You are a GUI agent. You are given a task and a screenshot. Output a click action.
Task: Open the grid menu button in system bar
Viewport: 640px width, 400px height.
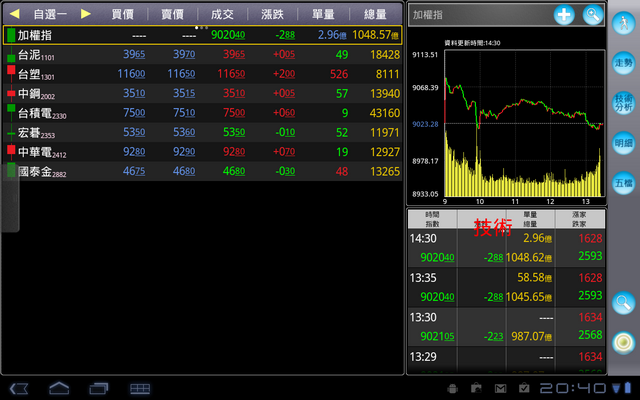pyautogui.click(x=140, y=388)
